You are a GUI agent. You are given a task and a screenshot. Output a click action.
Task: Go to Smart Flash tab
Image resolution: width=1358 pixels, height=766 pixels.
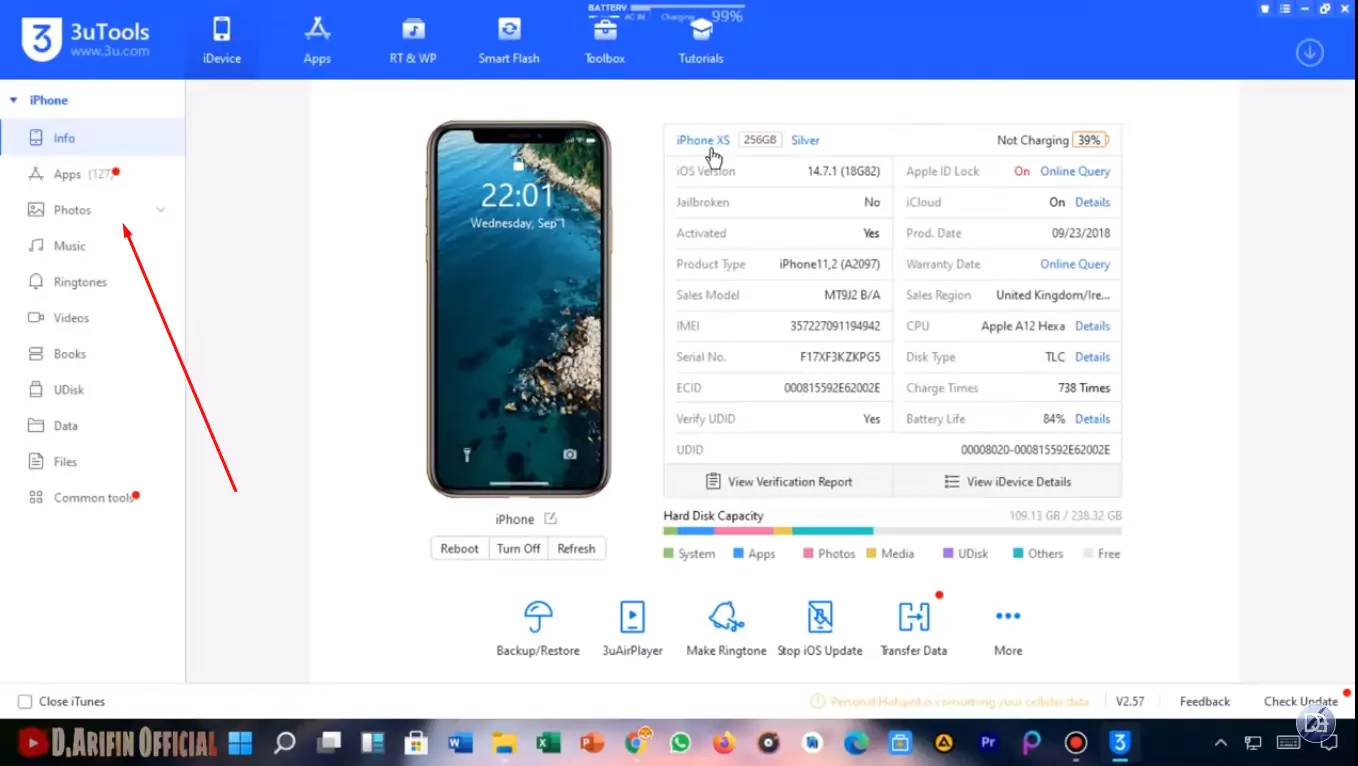[509, 40]
